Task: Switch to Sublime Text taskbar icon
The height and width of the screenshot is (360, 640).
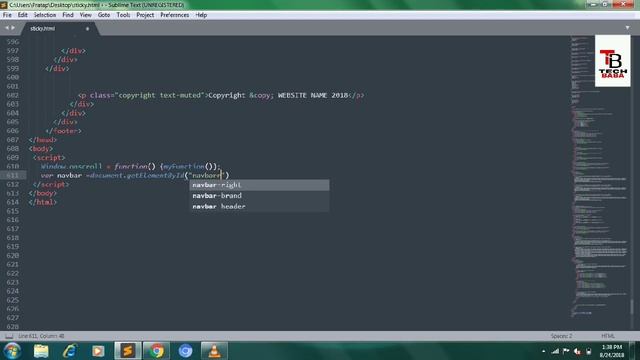Action: [x=128, y=351]
